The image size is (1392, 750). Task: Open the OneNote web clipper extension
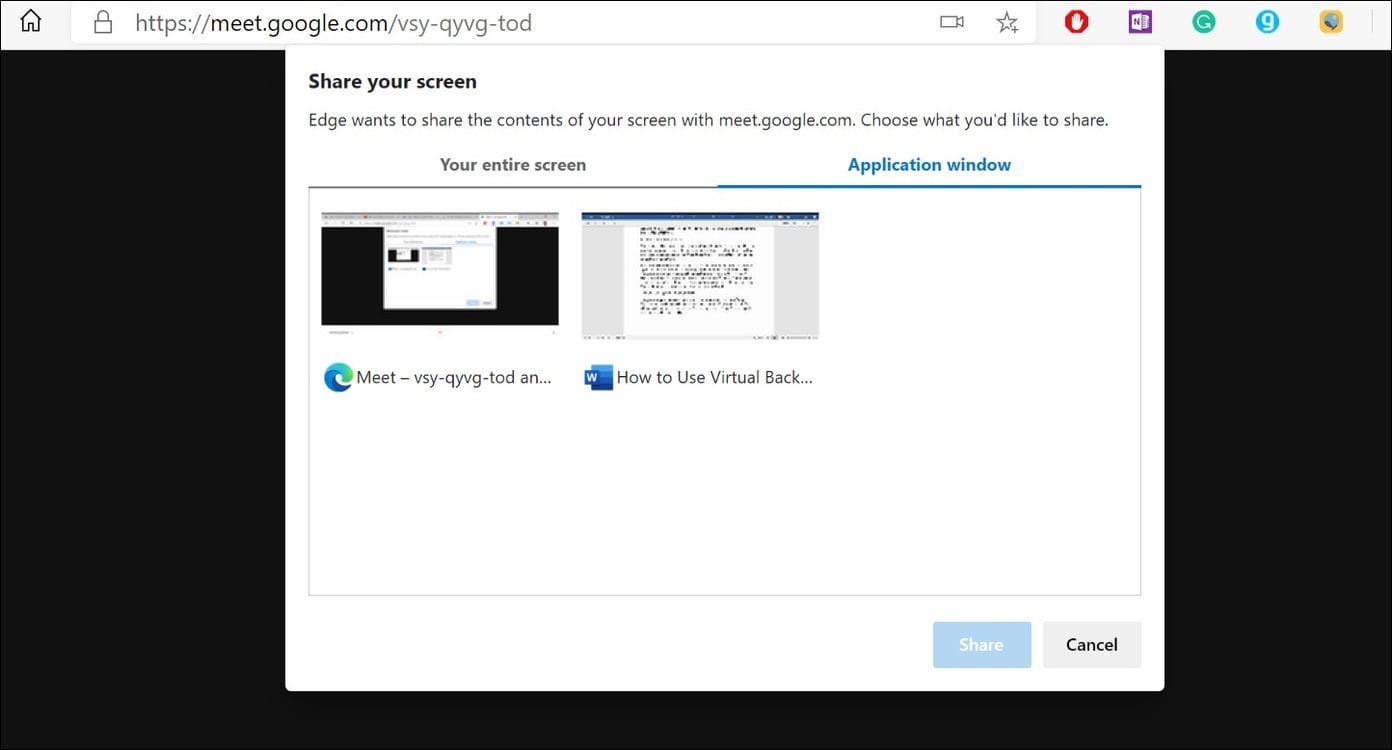1140,21
